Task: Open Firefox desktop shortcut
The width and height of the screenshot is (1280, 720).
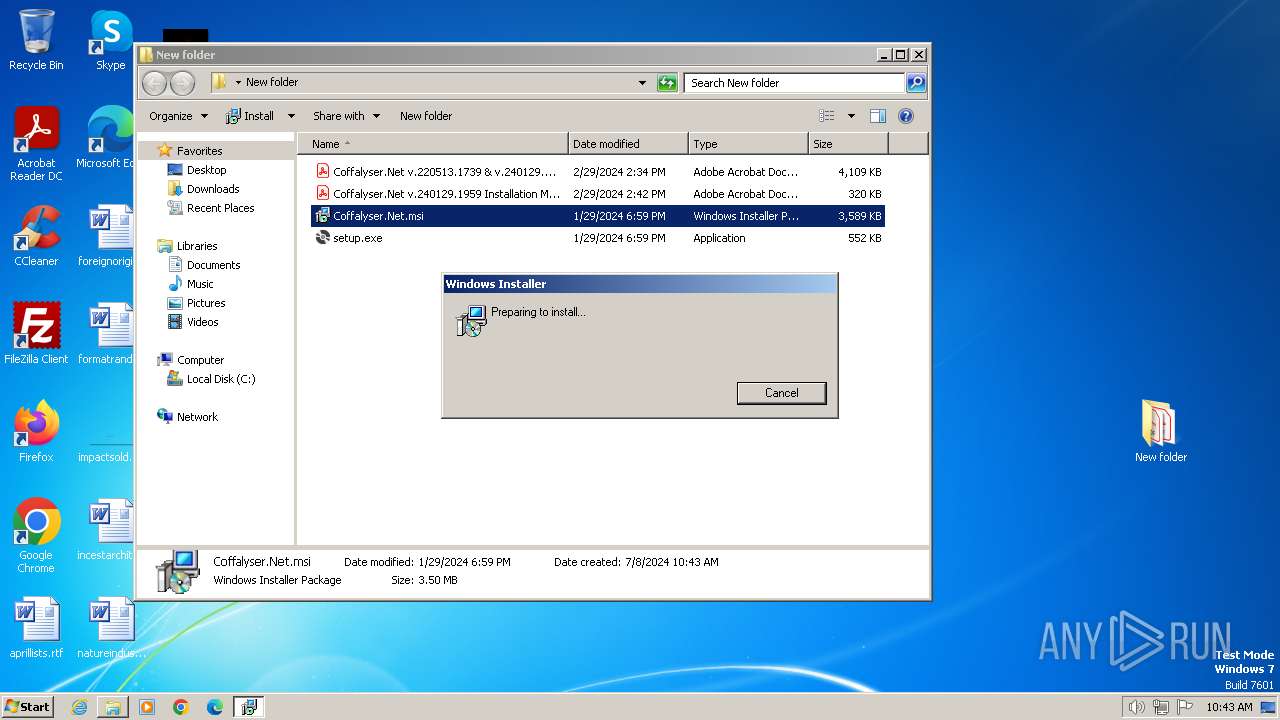Action: 36,432
